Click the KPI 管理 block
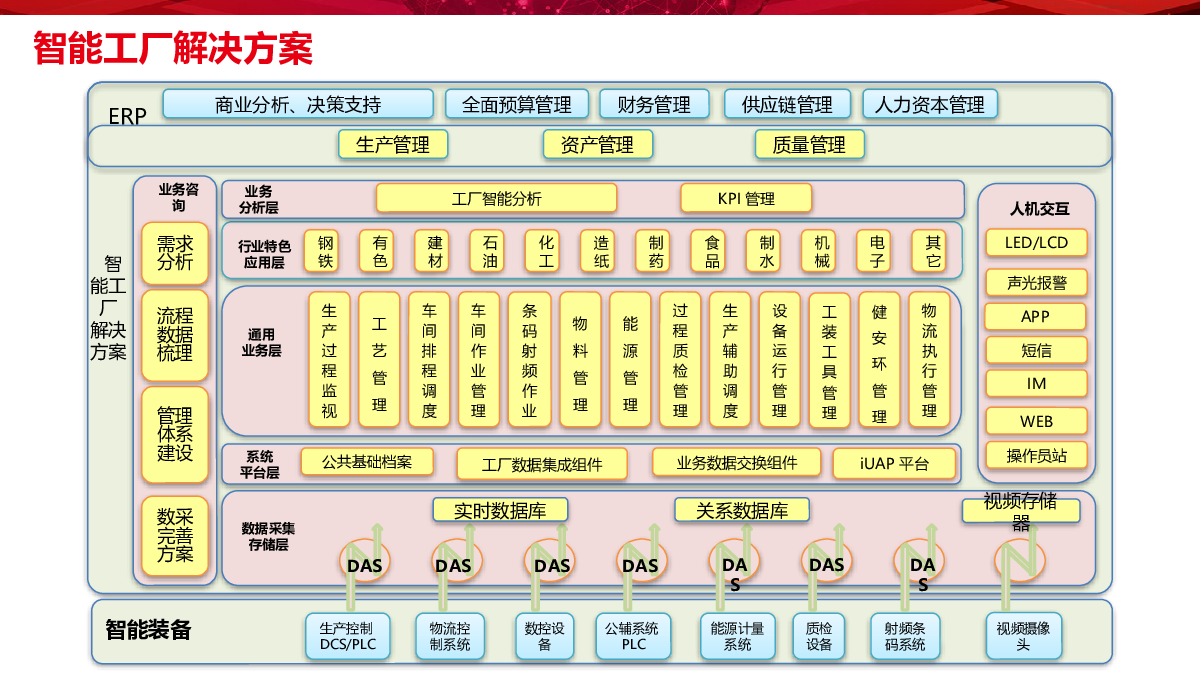The height and width of the screenshot is (675, 1200). 746,198
